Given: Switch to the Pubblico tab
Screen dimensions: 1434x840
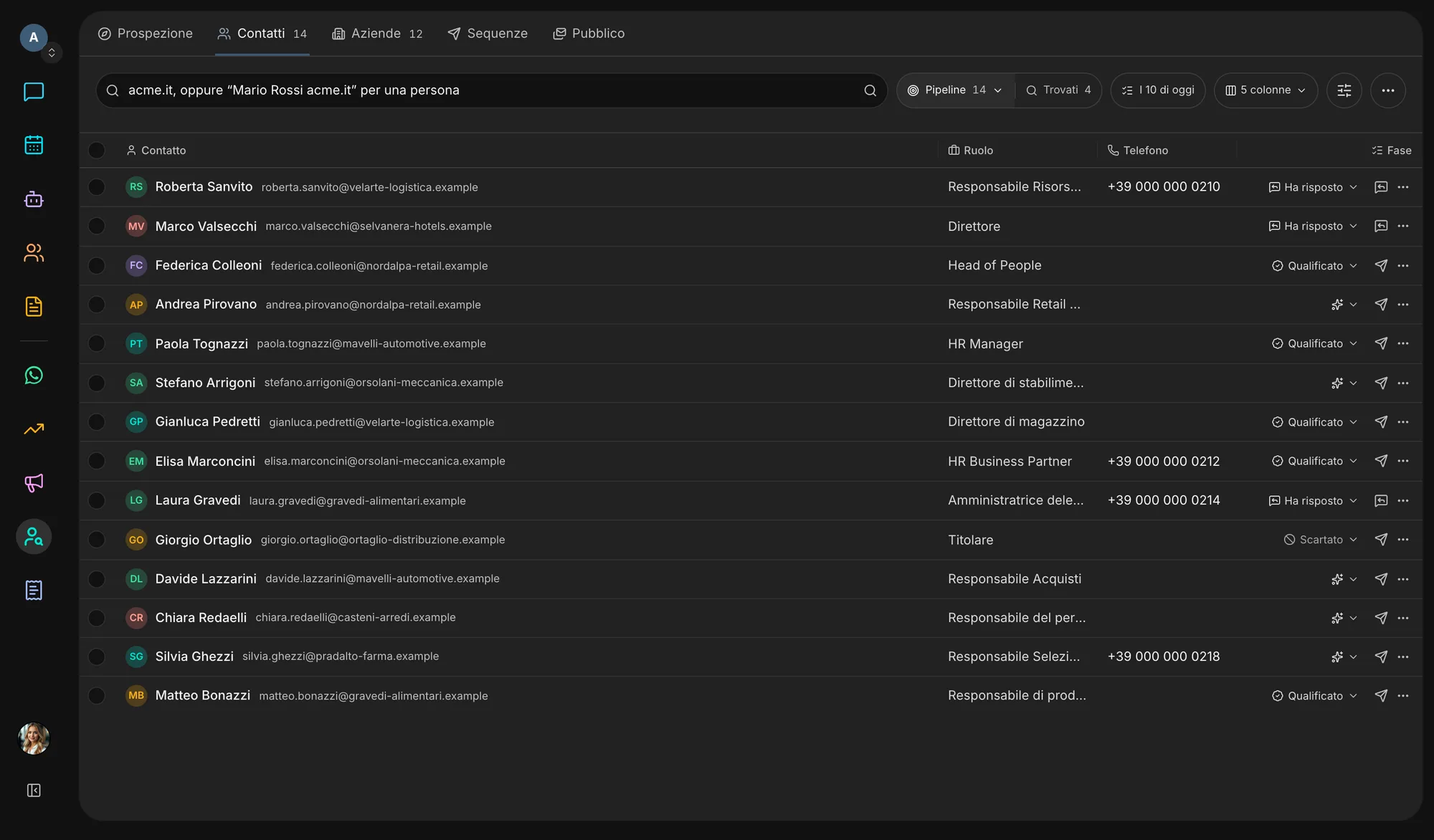Looking at the screenshot, I should [589, 34].
